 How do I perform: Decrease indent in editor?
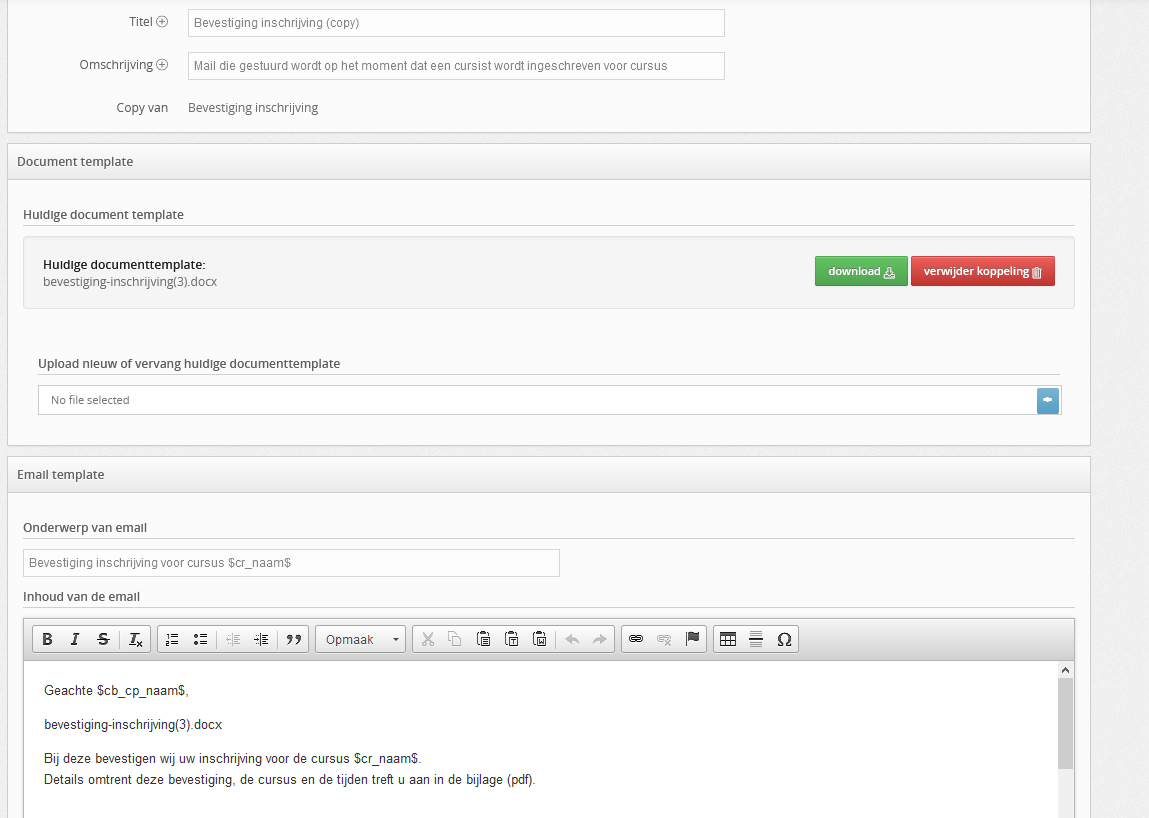point(233,639)
